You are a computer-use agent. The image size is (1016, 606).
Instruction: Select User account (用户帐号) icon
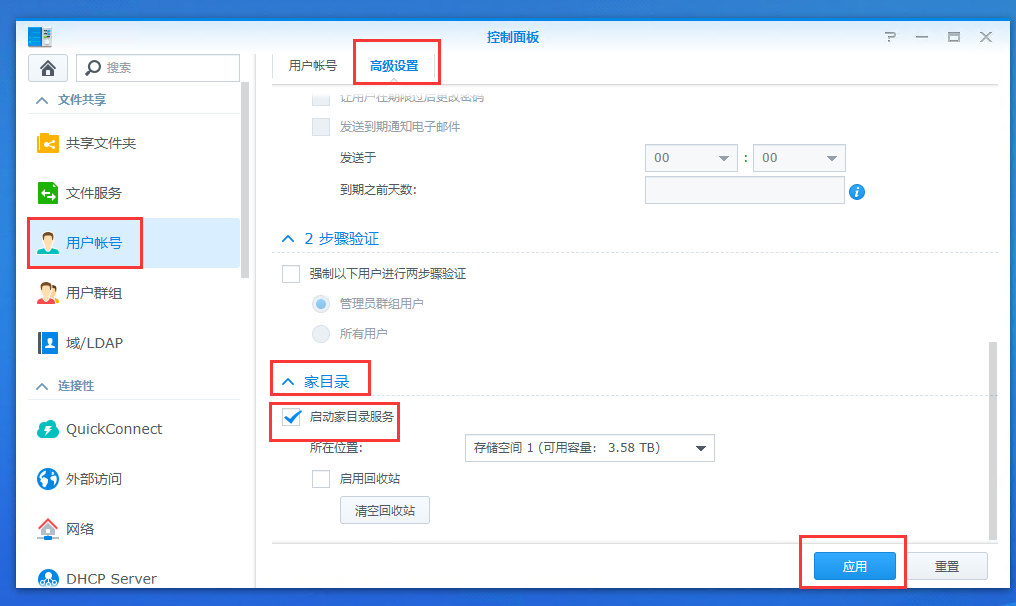48,242
